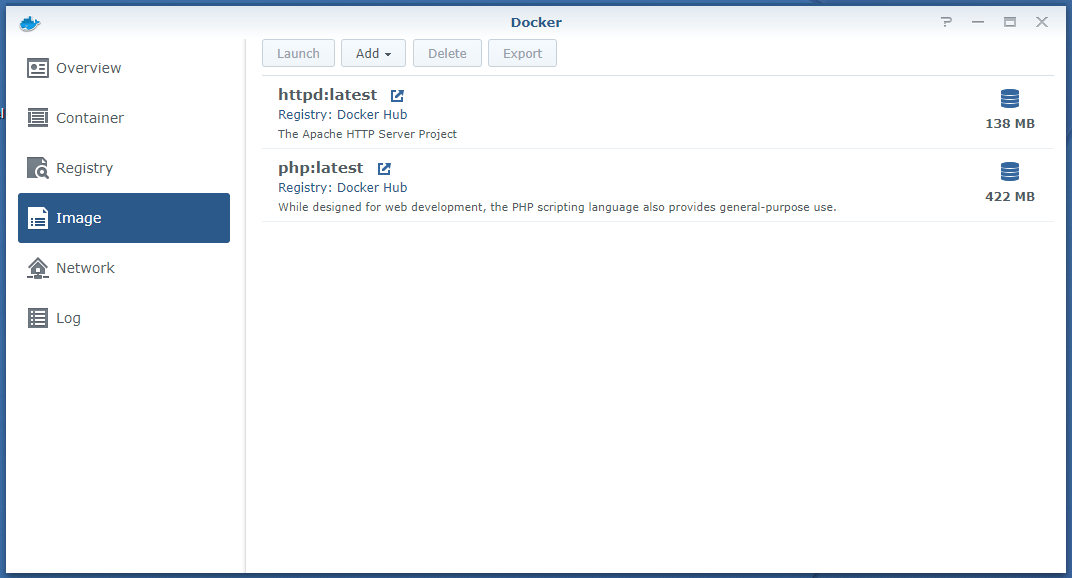This screenshot has height=578, width=1072.
Task: Click the 138 MB size label
Action: (x=1010, y=124)
